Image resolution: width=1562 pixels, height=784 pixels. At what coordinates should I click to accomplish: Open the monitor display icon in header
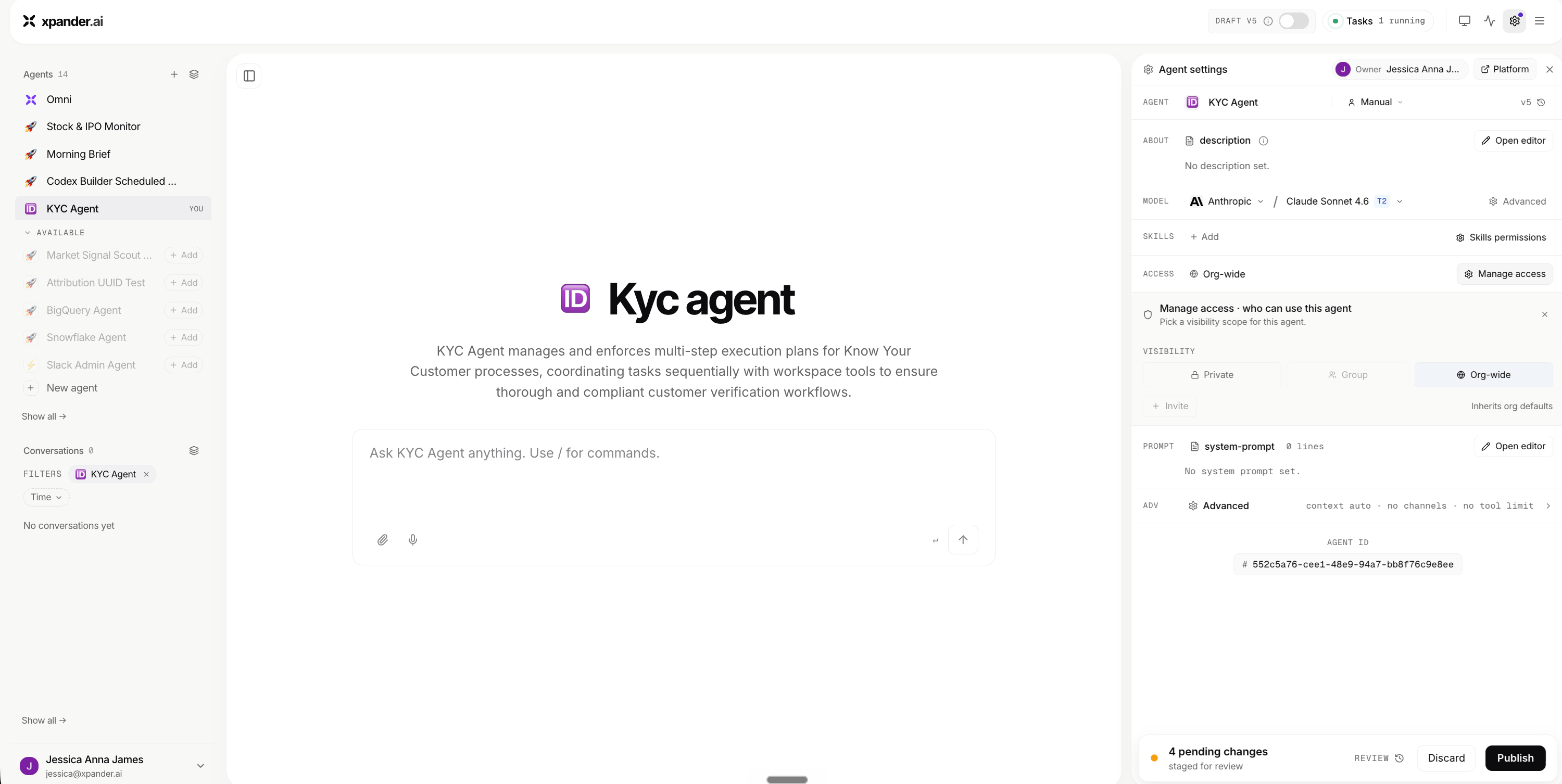point(1464,21)
